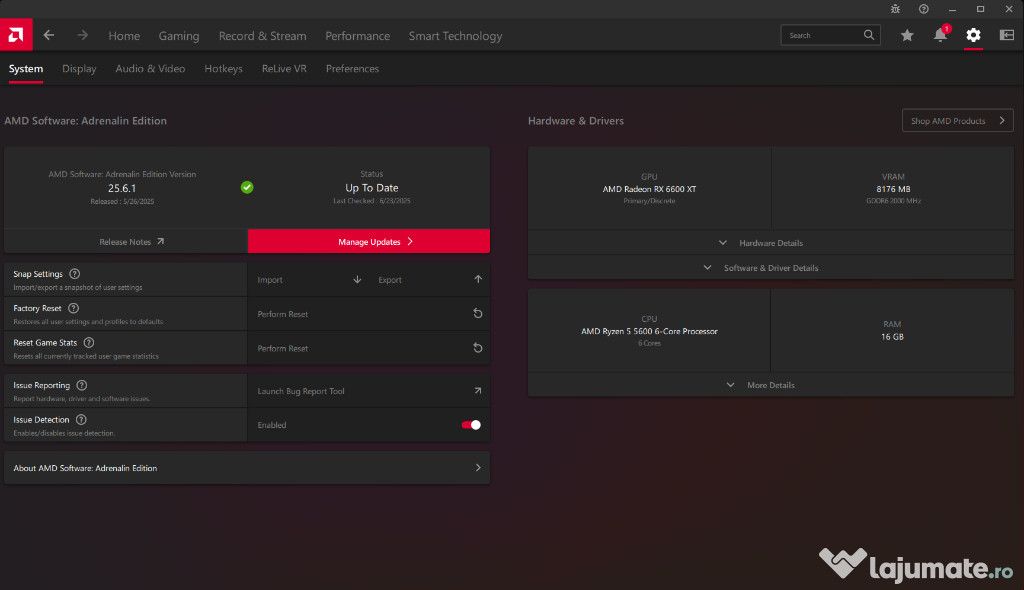
Task: Click the Import down arrow icon
Action: tap(357, 280)
